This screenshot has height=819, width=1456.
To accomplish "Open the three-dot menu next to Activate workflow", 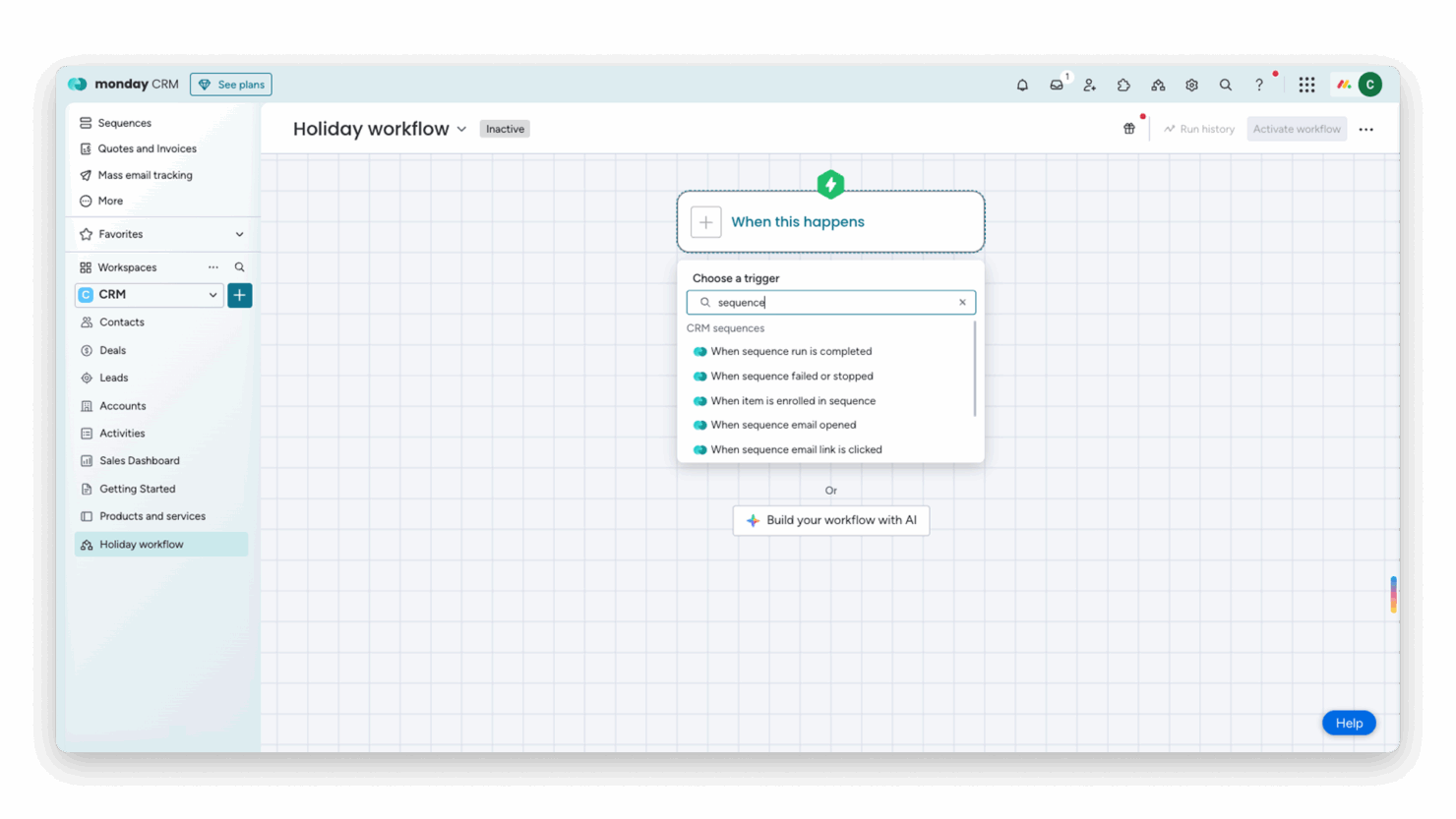I will tap(1366, 129).
